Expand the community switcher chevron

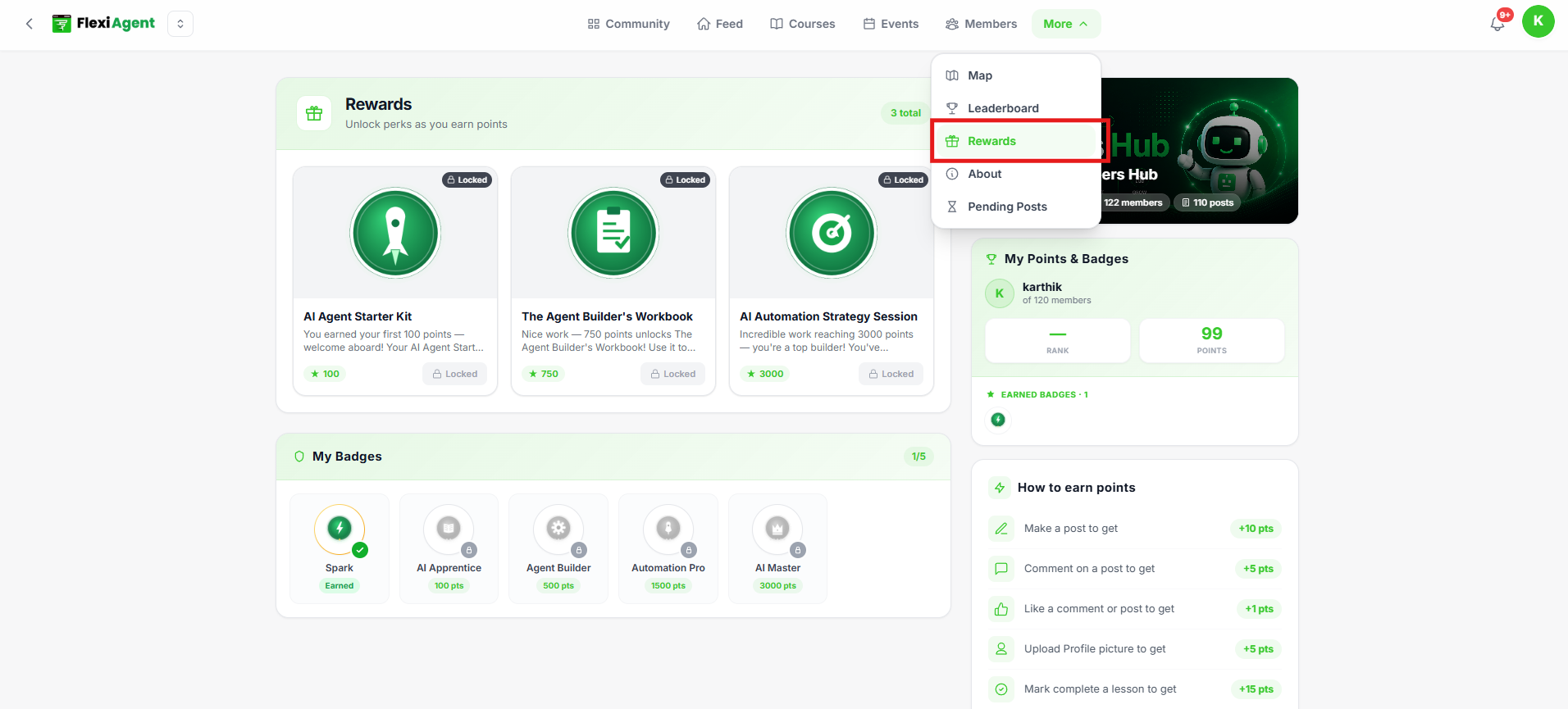pyautogui.click(x=180, y=24)
